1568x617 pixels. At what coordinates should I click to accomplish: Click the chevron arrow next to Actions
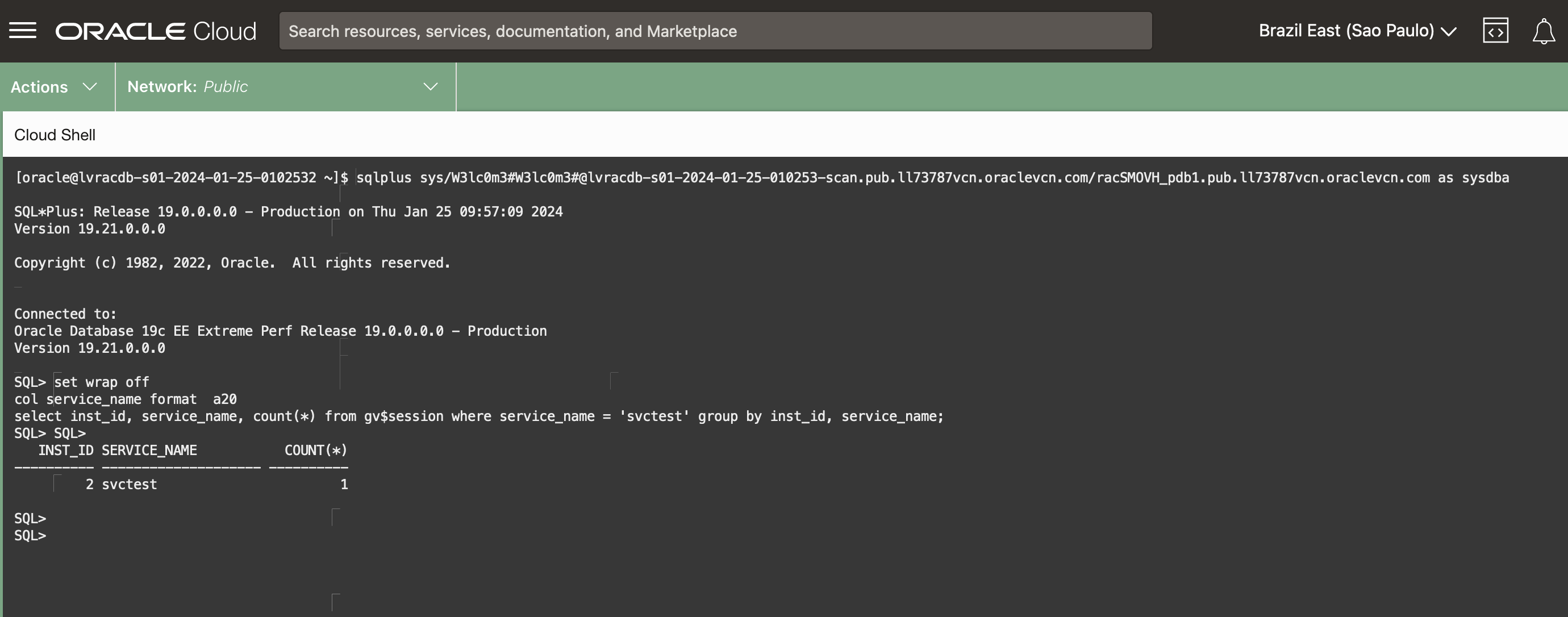(x=90, y=87)
